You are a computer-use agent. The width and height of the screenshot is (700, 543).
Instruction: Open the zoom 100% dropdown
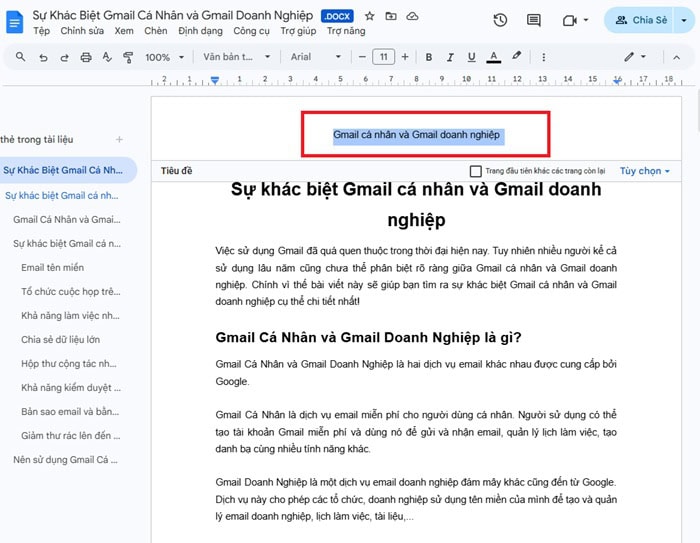(163, 57)
